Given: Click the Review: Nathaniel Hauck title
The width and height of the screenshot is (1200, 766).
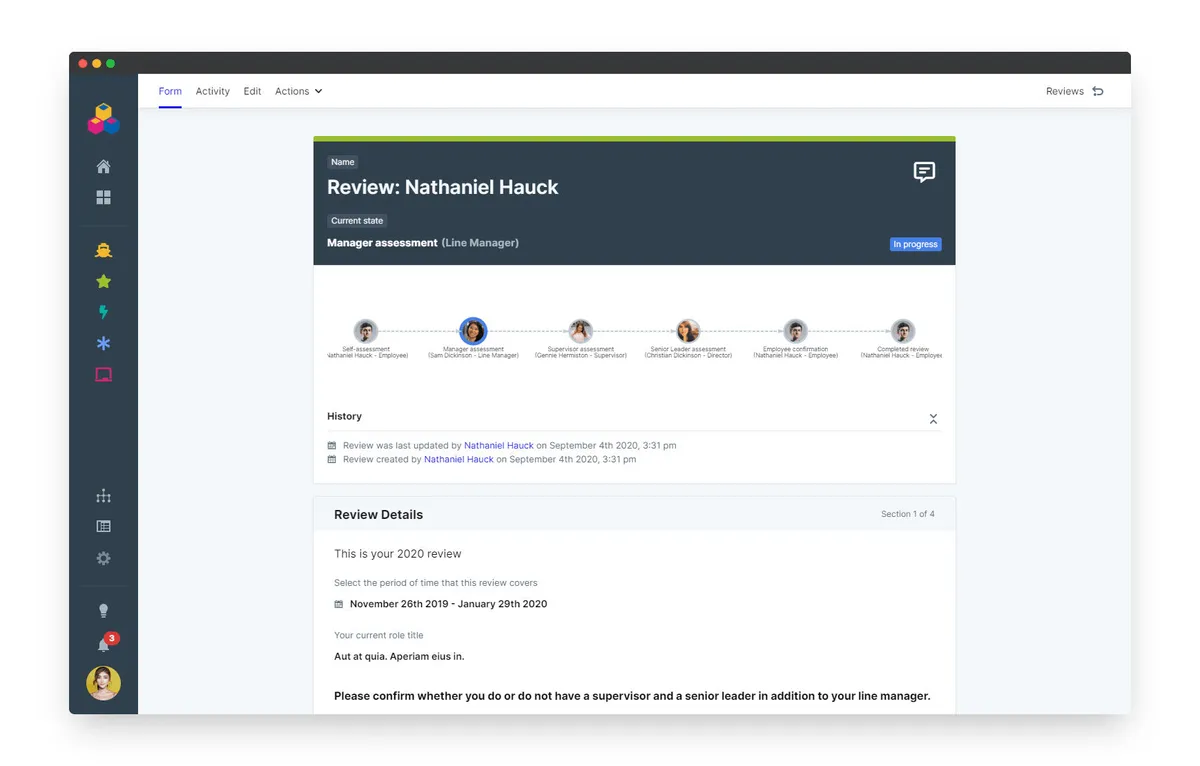Looking at the screenshot, I should pos(443,187).
